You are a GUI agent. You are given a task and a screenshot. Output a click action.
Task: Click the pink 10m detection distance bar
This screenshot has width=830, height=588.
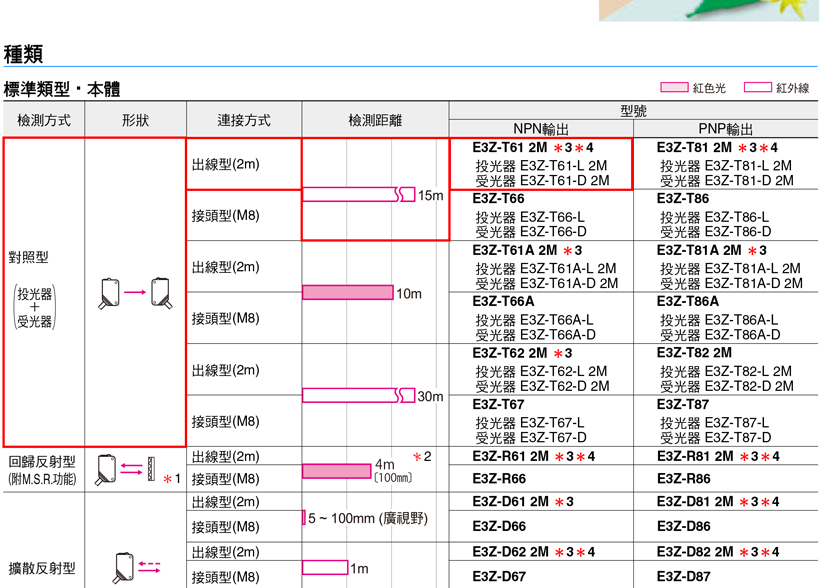(348, 292)
